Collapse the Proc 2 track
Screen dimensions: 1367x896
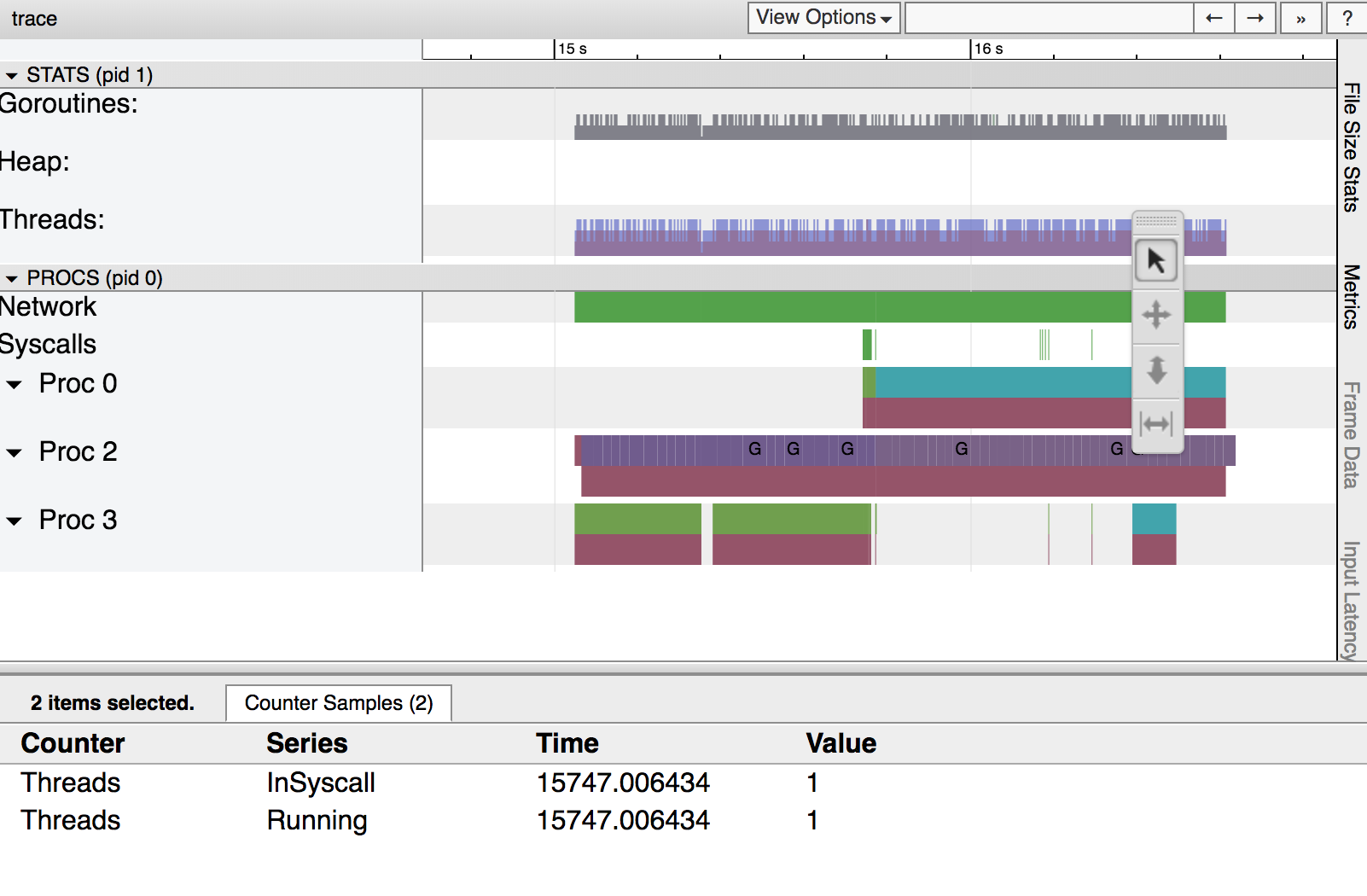point(14,453)
